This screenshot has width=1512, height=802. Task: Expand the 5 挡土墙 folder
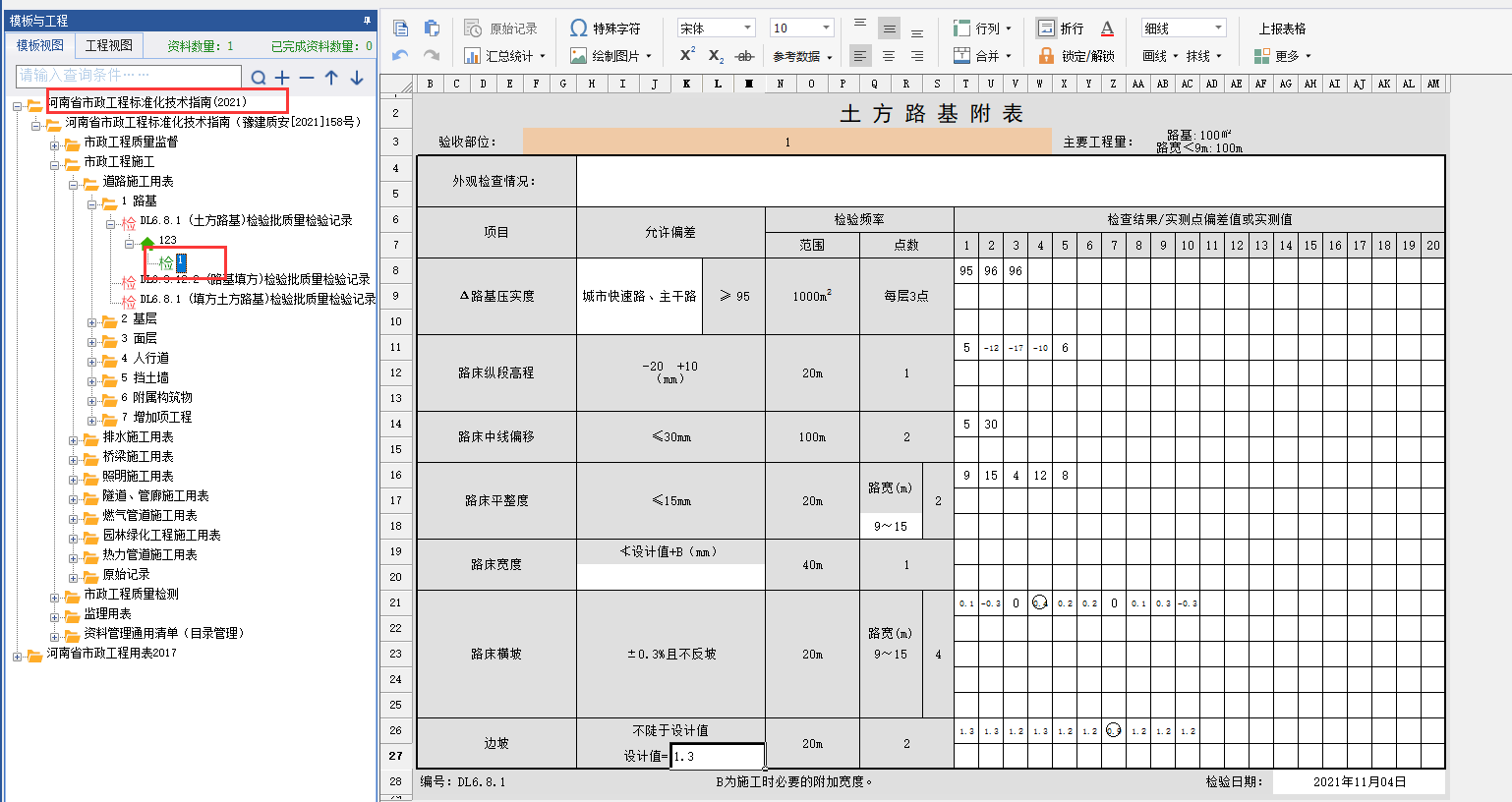[x=92, y=381]
